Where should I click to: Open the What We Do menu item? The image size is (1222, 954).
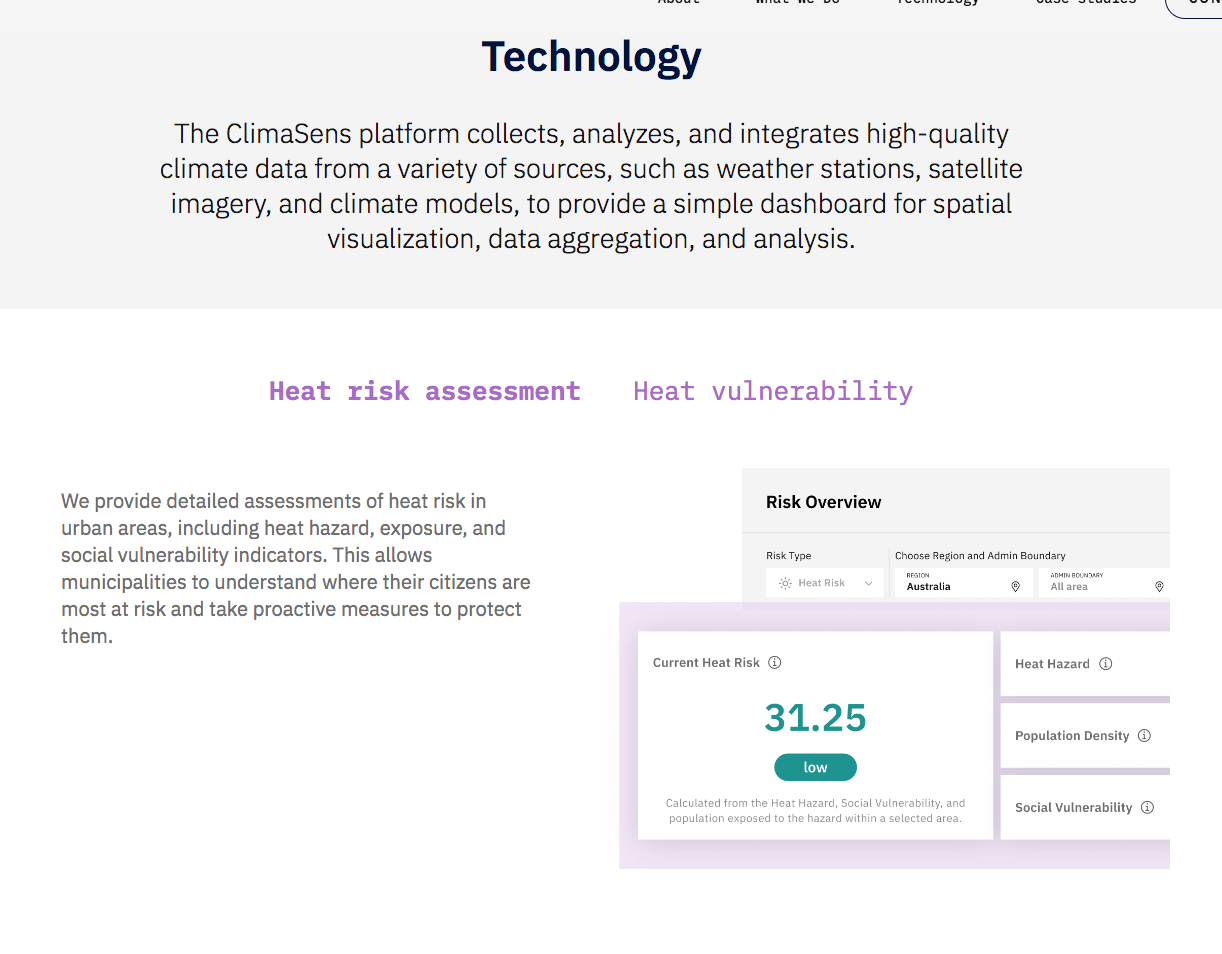(797, 3)
